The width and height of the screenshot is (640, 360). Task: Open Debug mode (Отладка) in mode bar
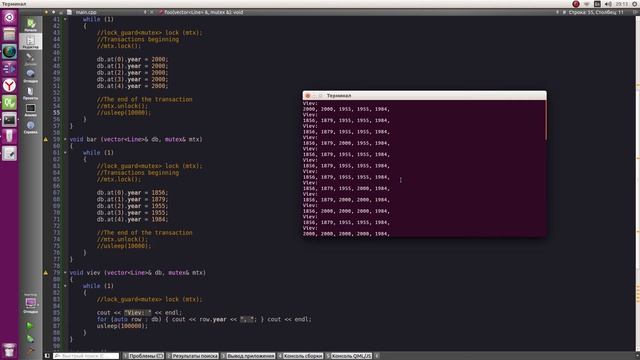(31, 76)
